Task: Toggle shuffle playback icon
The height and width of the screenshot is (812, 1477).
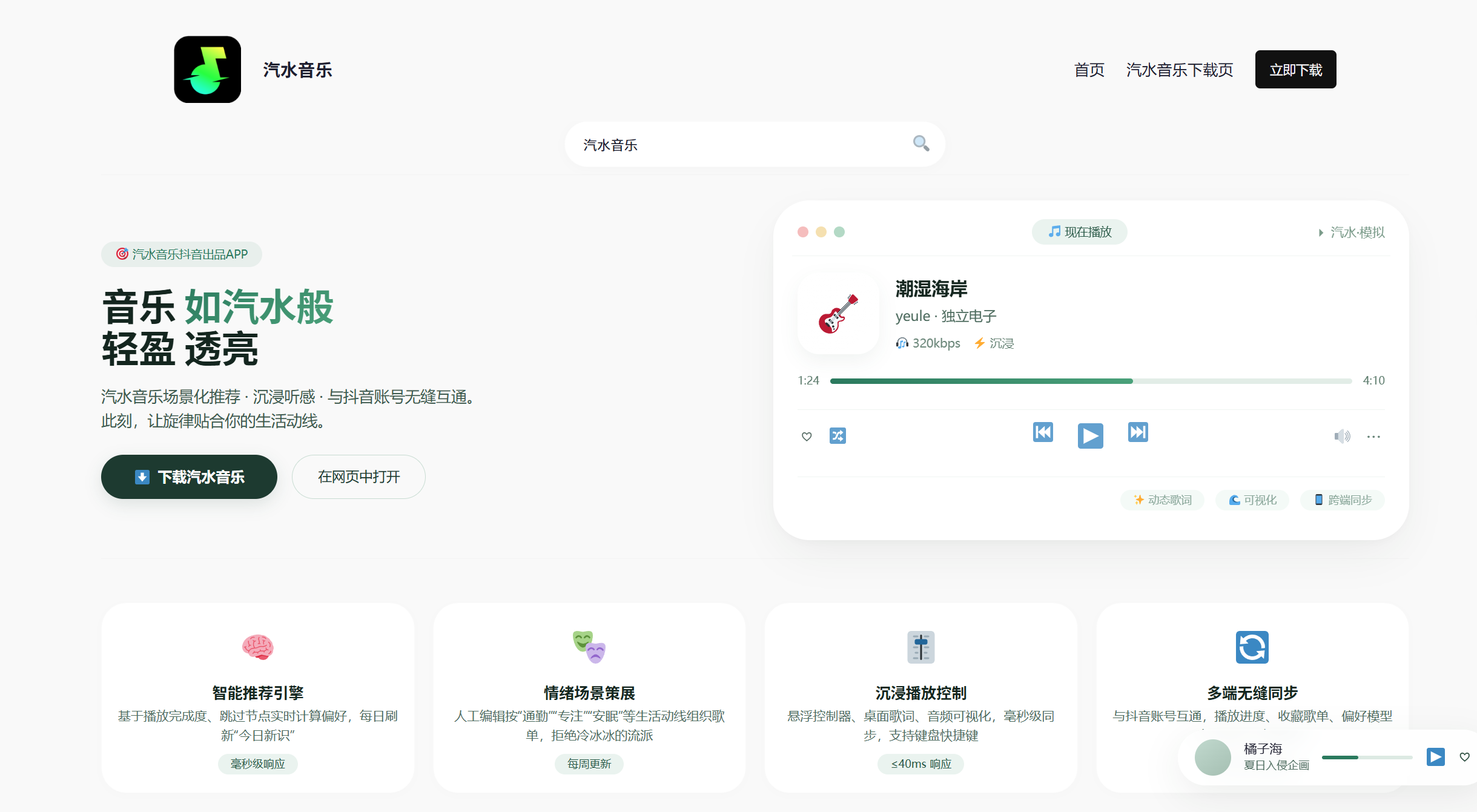Action: tap(838, 435)
